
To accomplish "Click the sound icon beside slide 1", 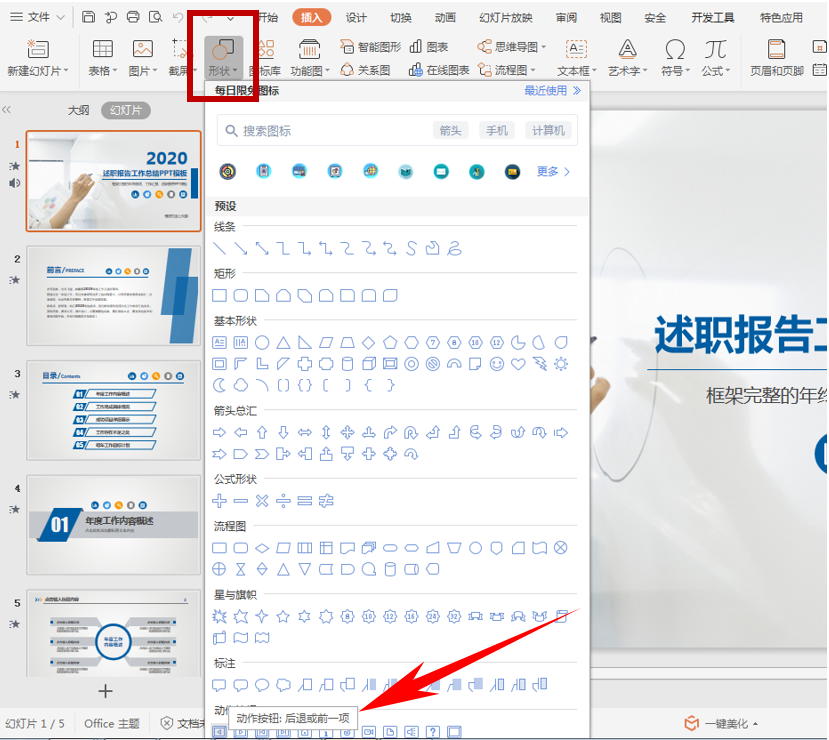I will [x=15, y=183].
